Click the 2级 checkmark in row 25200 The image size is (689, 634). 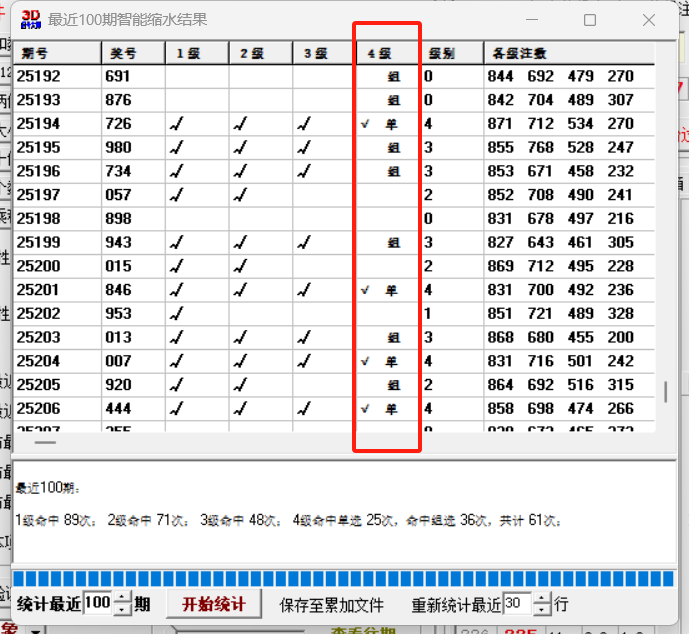pyautogui.click(x=240, y=266)
